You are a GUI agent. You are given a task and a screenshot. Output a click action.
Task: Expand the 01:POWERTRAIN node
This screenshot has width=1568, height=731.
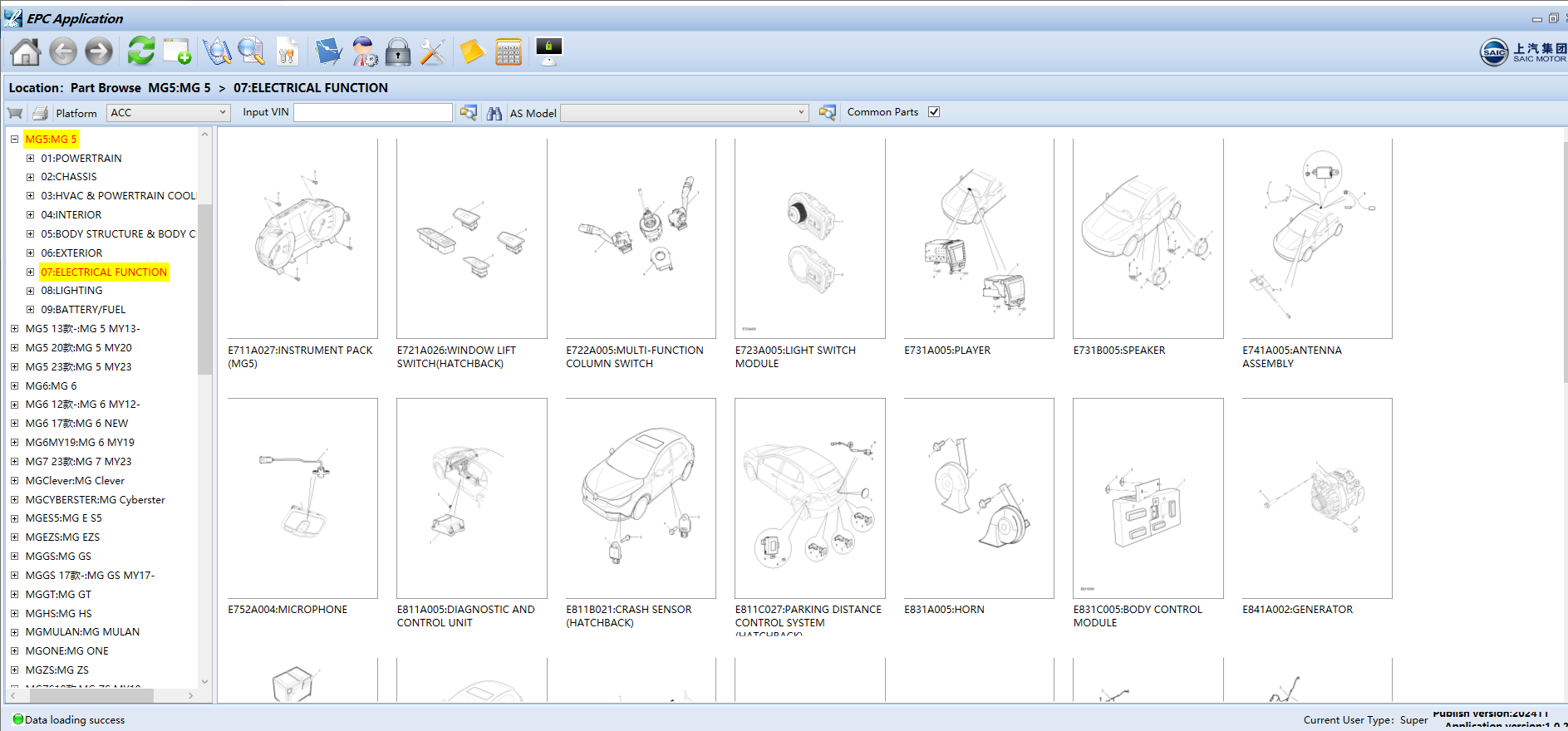pos(30,158)
